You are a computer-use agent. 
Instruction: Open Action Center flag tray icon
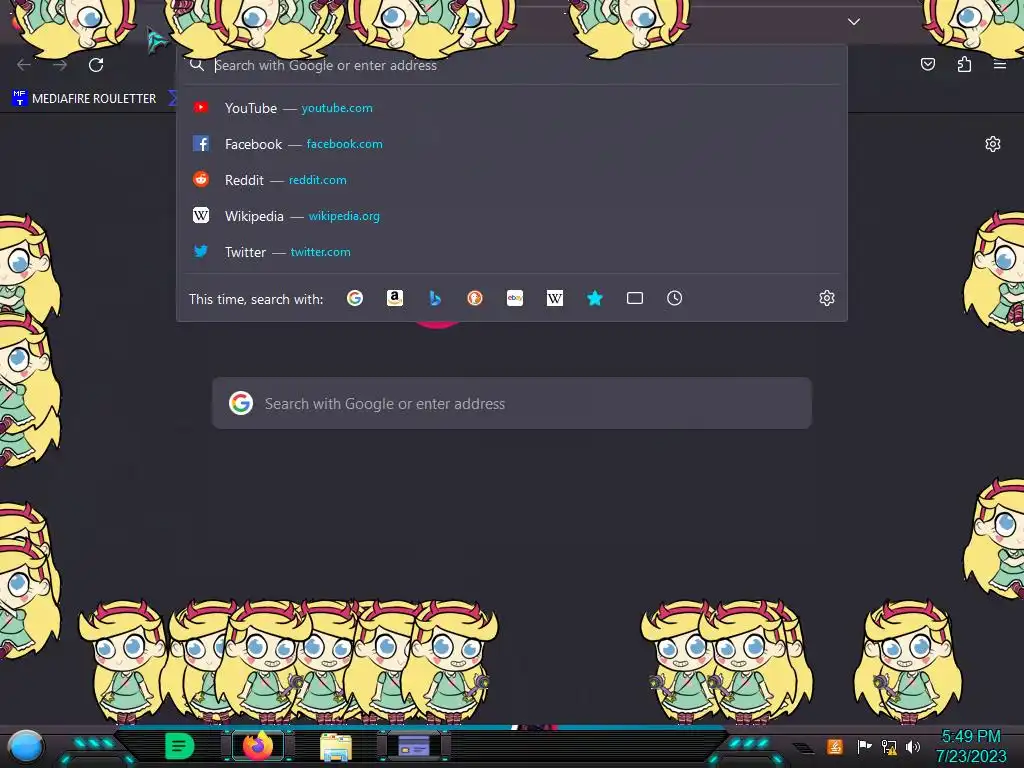(x=864, y=746)
